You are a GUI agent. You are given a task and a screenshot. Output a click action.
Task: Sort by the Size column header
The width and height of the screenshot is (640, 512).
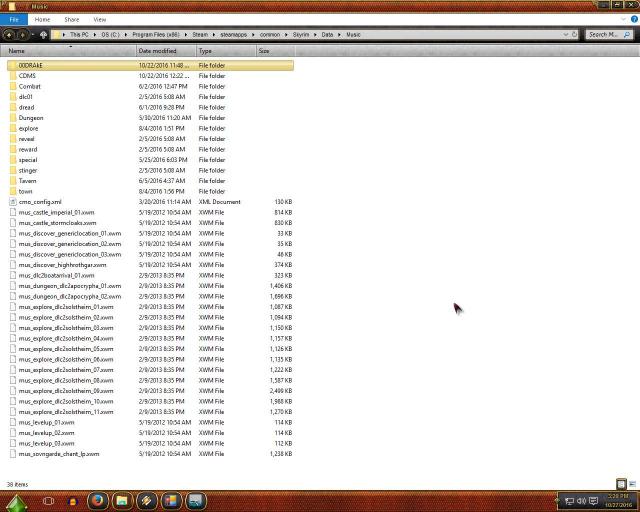tap(275, 51)
